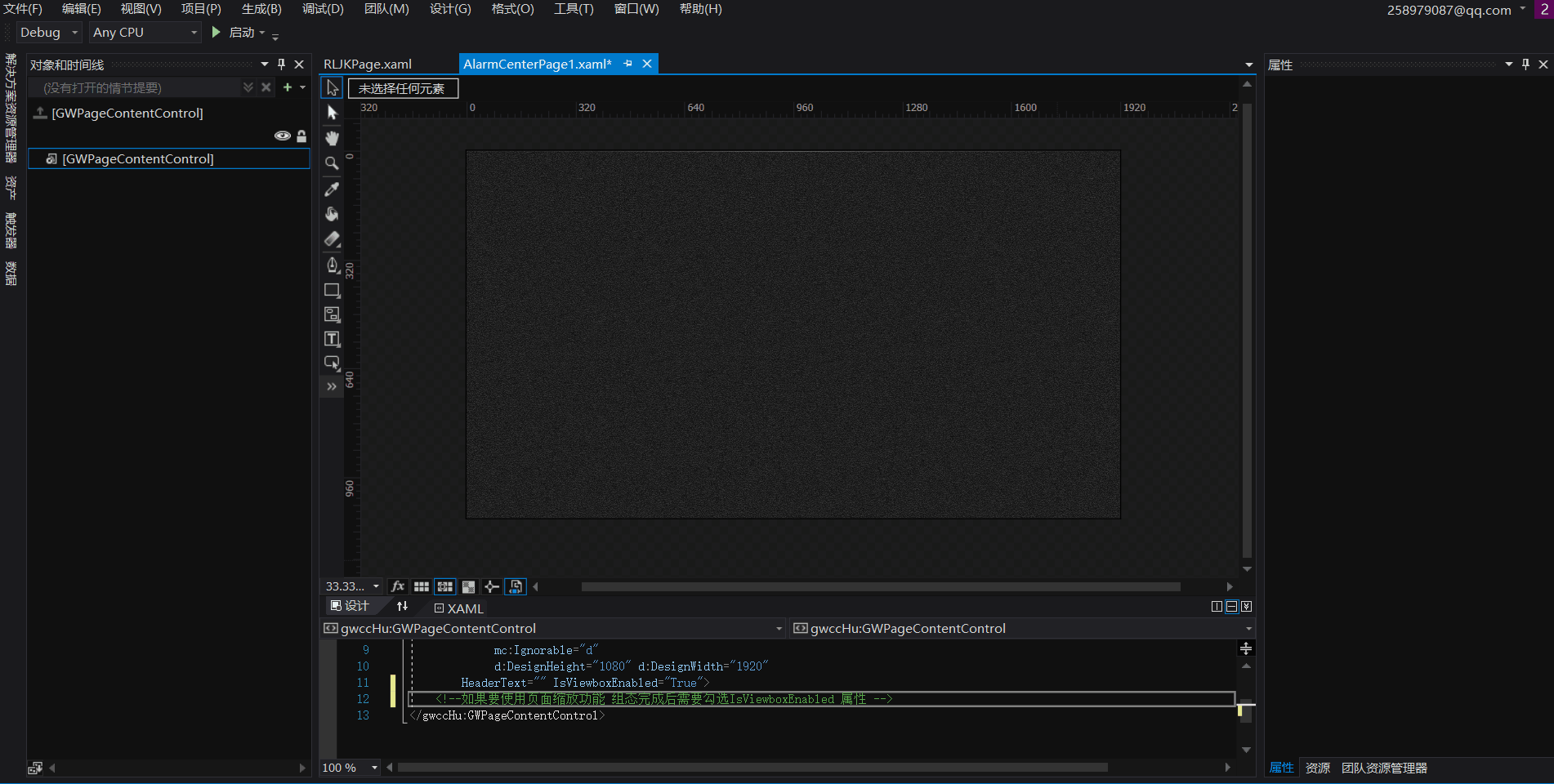The width and height of the screenshot is (1554, 784).
Task: Toggle the lock icon in objects panel
Action: tap(301, 136)
